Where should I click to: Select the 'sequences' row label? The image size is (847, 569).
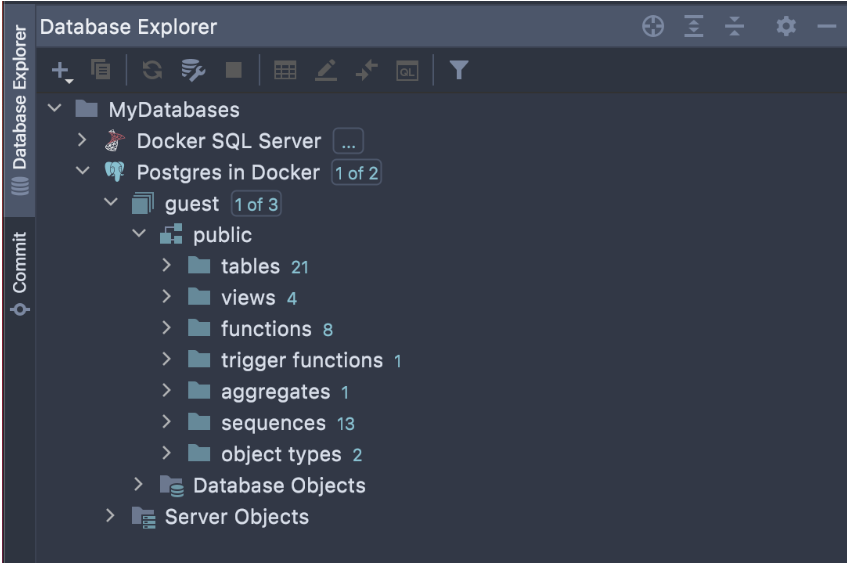tap(273, 424)
